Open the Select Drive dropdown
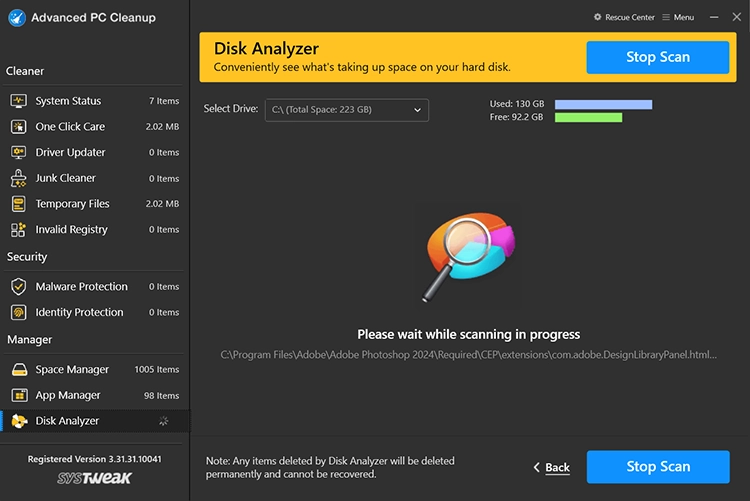 345,109
